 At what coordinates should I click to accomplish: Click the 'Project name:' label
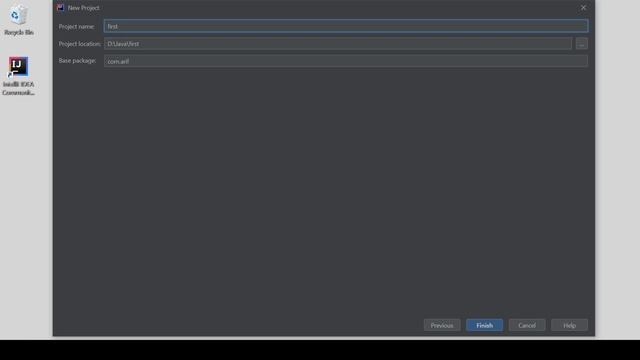click(x=77, y=27)
